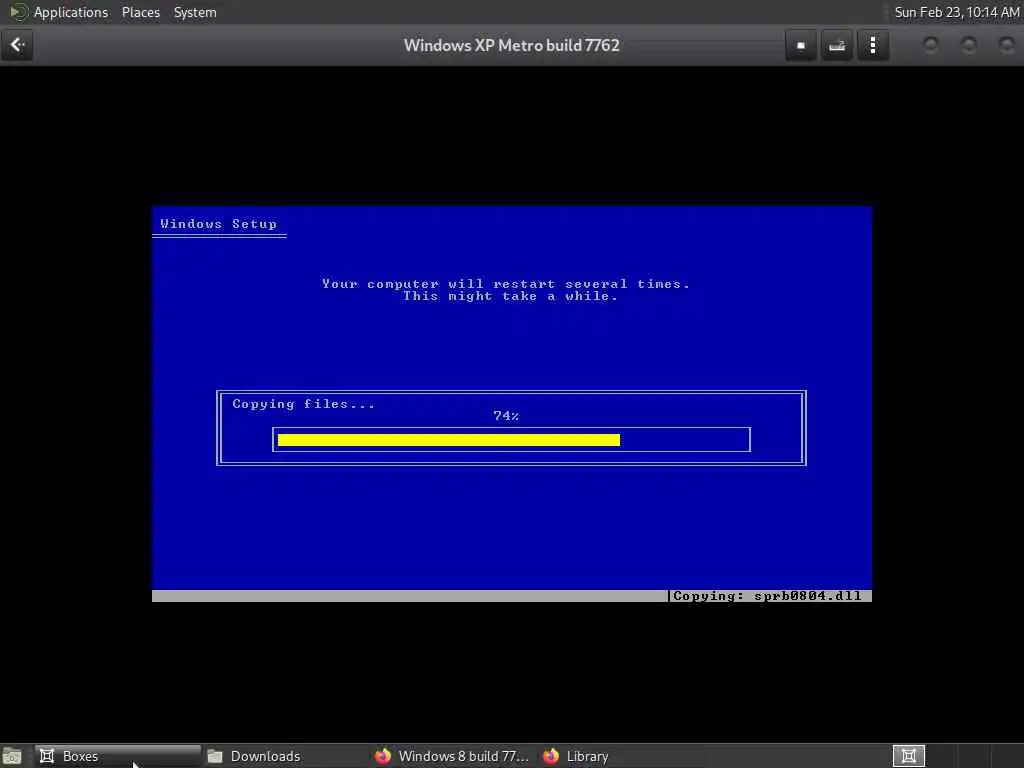Image resolution: width=1024 pixels, height=768 pixels.
Task: Click the workspace switcher icon in the bottom panel
Action: pyautogui.click(x=908, y=756)
